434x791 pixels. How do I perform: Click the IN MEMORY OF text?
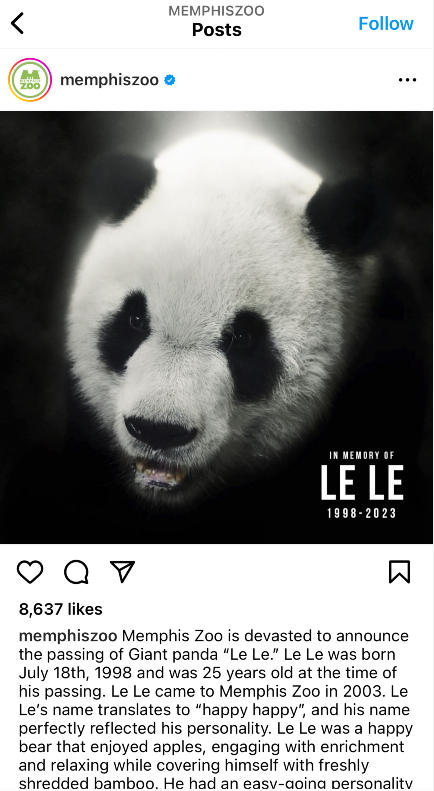361,456
